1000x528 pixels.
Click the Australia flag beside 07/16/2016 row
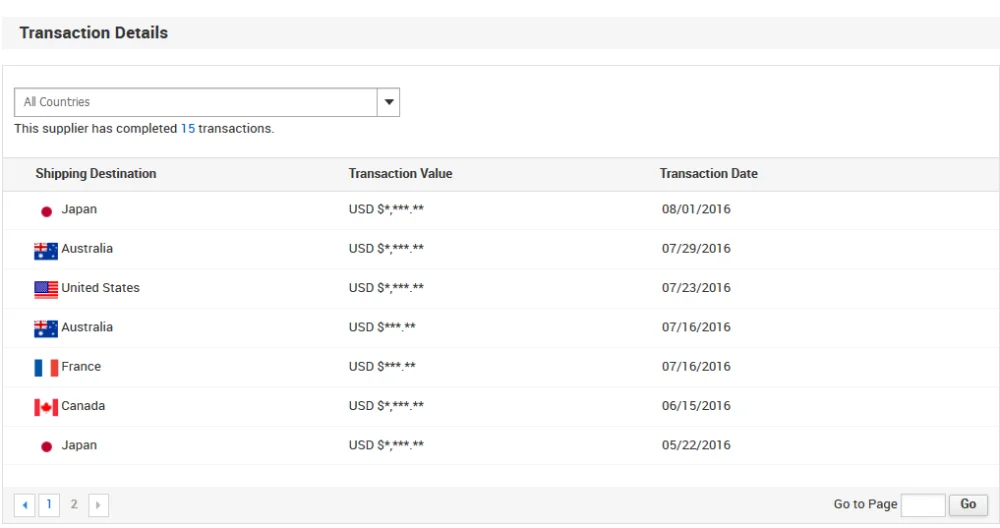[x=46, y=328]
